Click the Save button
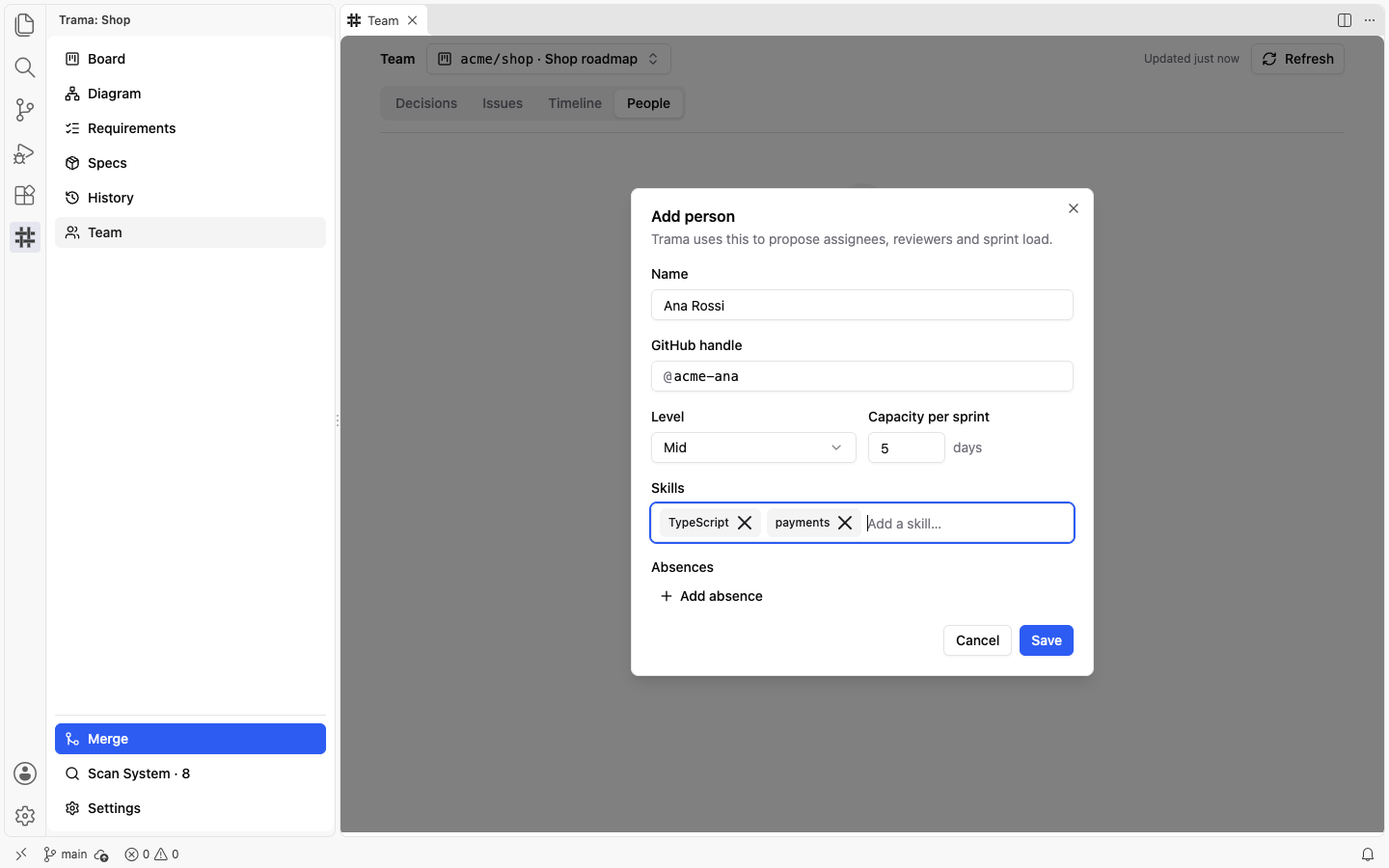 (1047, 640)
